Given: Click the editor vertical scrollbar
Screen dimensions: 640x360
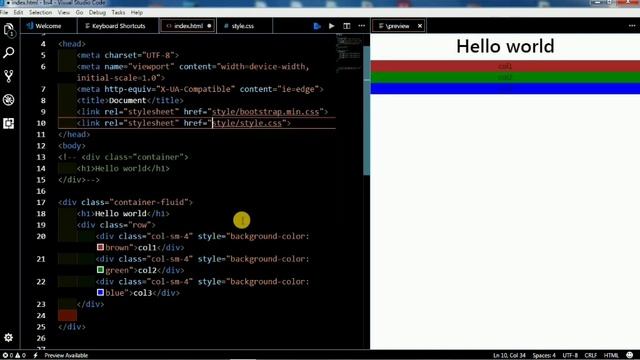Looking at the screenshot, I should [367, 110].
